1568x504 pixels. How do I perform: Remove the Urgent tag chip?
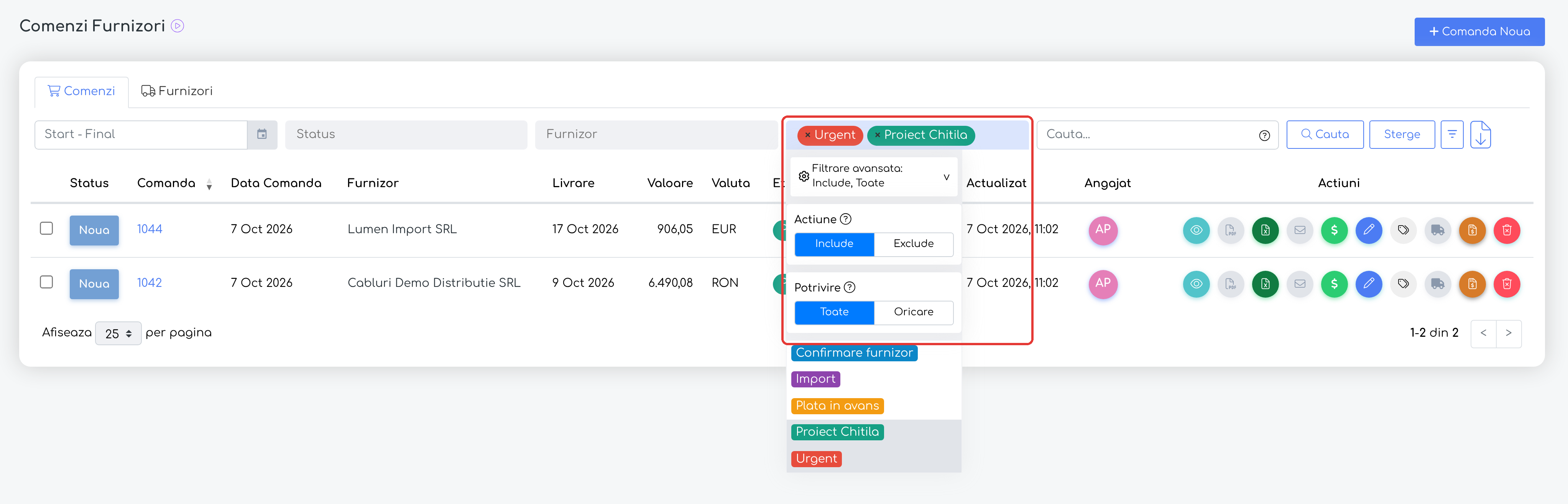pos(807,135)
